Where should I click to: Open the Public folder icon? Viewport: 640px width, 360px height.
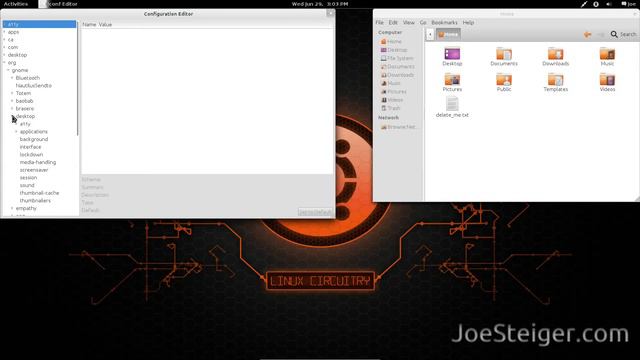504,79
